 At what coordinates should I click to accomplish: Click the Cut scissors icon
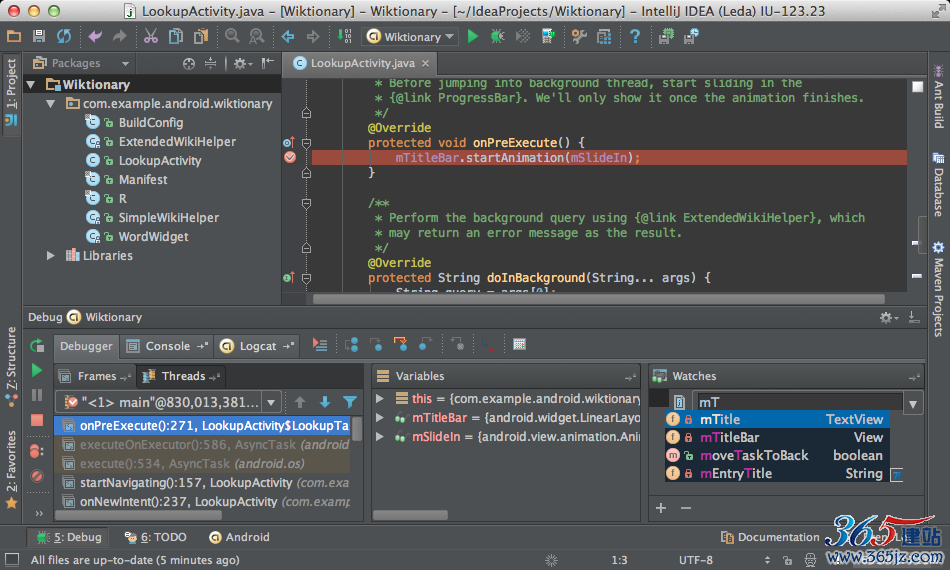[x=151, y=36]
